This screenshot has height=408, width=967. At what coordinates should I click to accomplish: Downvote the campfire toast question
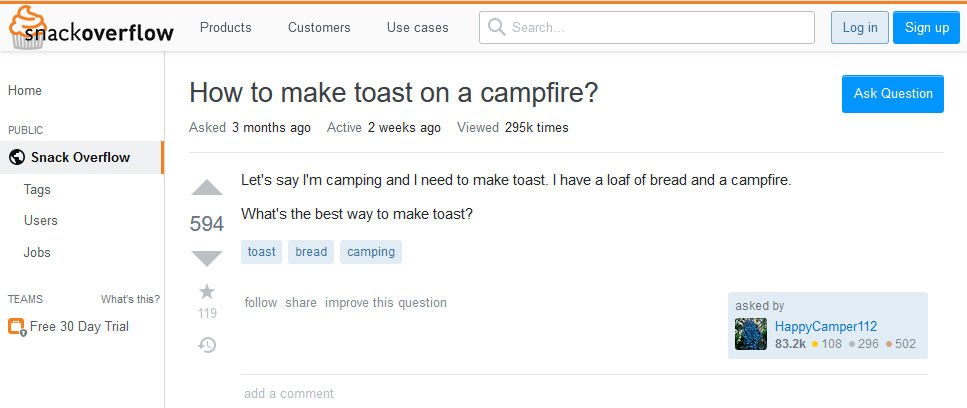(x=207, y=258)
